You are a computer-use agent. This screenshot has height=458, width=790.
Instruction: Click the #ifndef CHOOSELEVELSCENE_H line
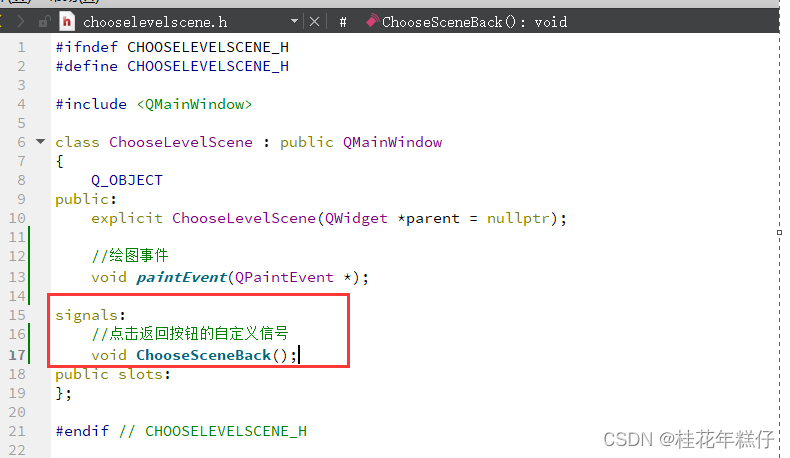pyautogui.click(x=172, y=47)
